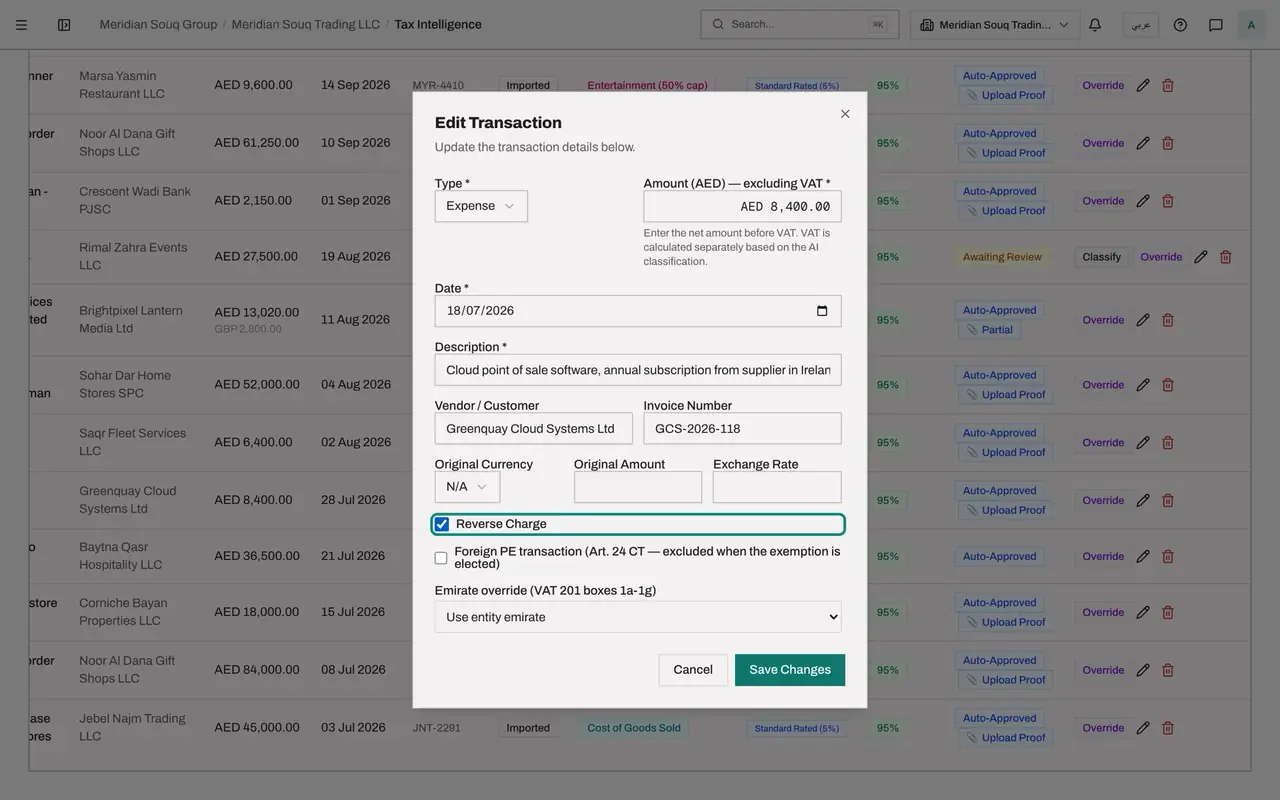Switch language to Arabic

(1141, 25)
